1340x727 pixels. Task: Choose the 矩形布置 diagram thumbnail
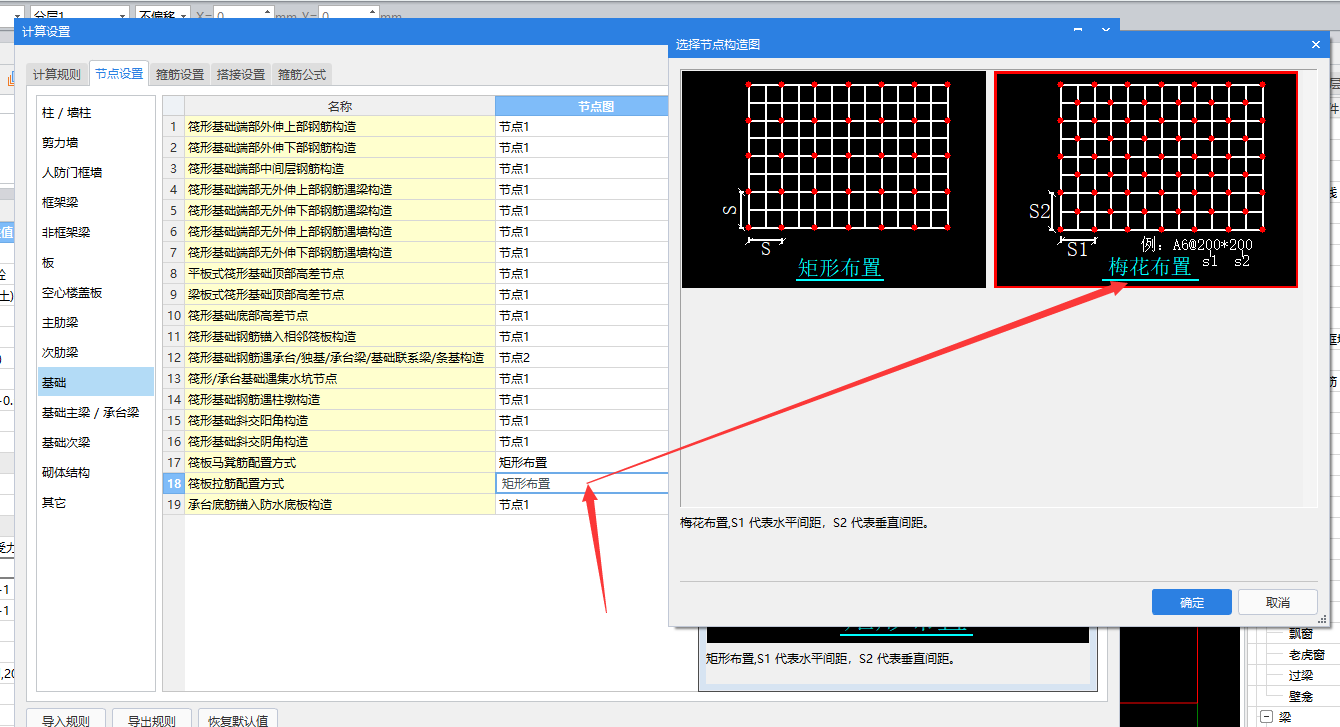tap(833, 179)
